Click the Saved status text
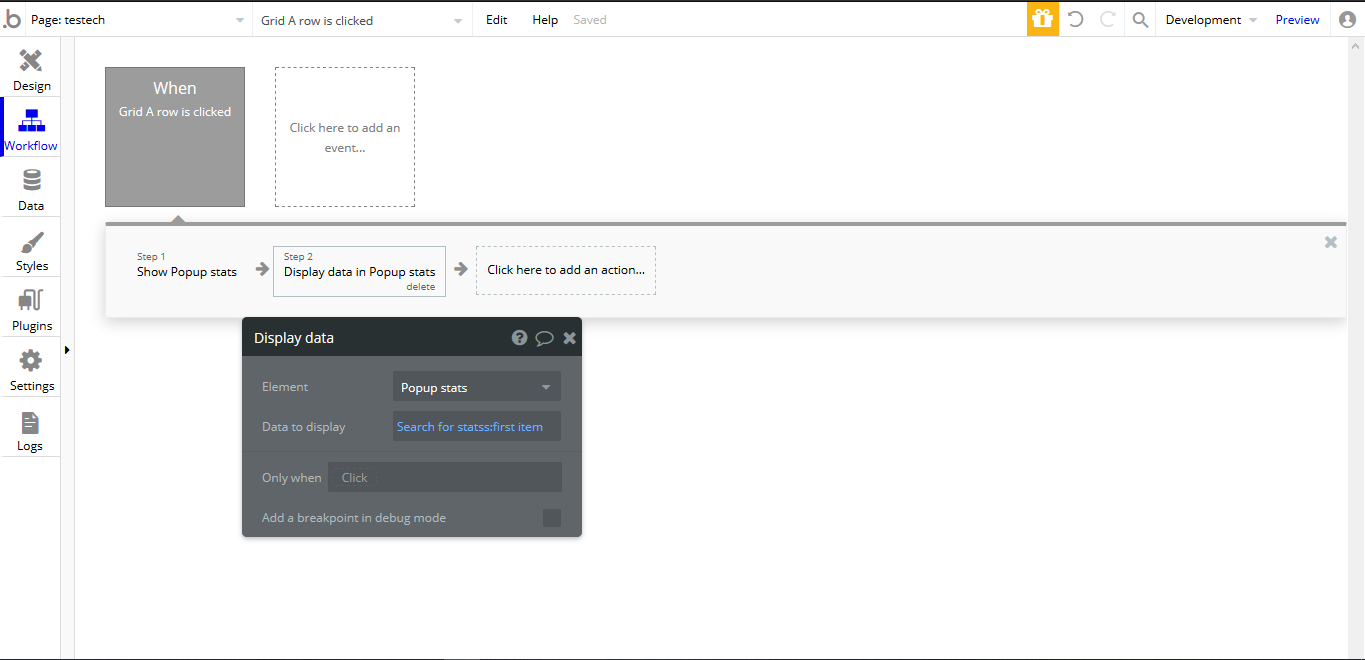The image size is (1365, 660). [x=590, y=20]
